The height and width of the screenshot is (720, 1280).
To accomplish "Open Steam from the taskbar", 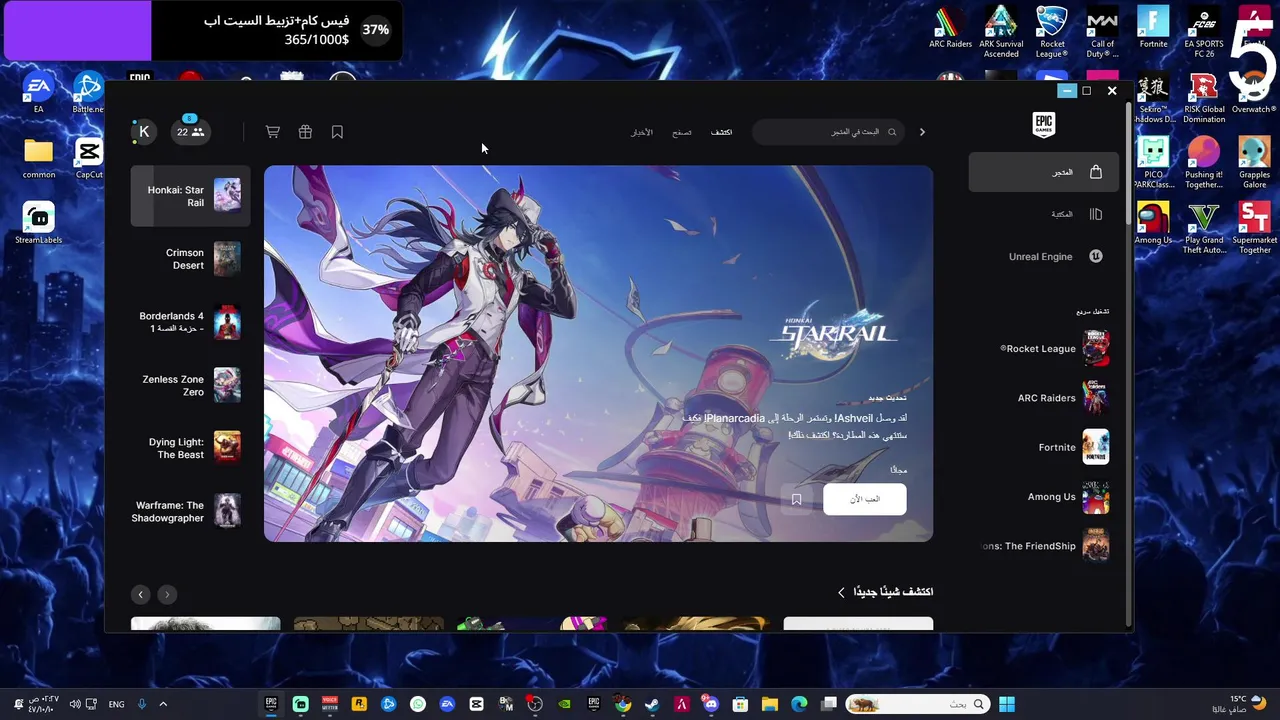I will pyautogui.click(x=652, y=704).
